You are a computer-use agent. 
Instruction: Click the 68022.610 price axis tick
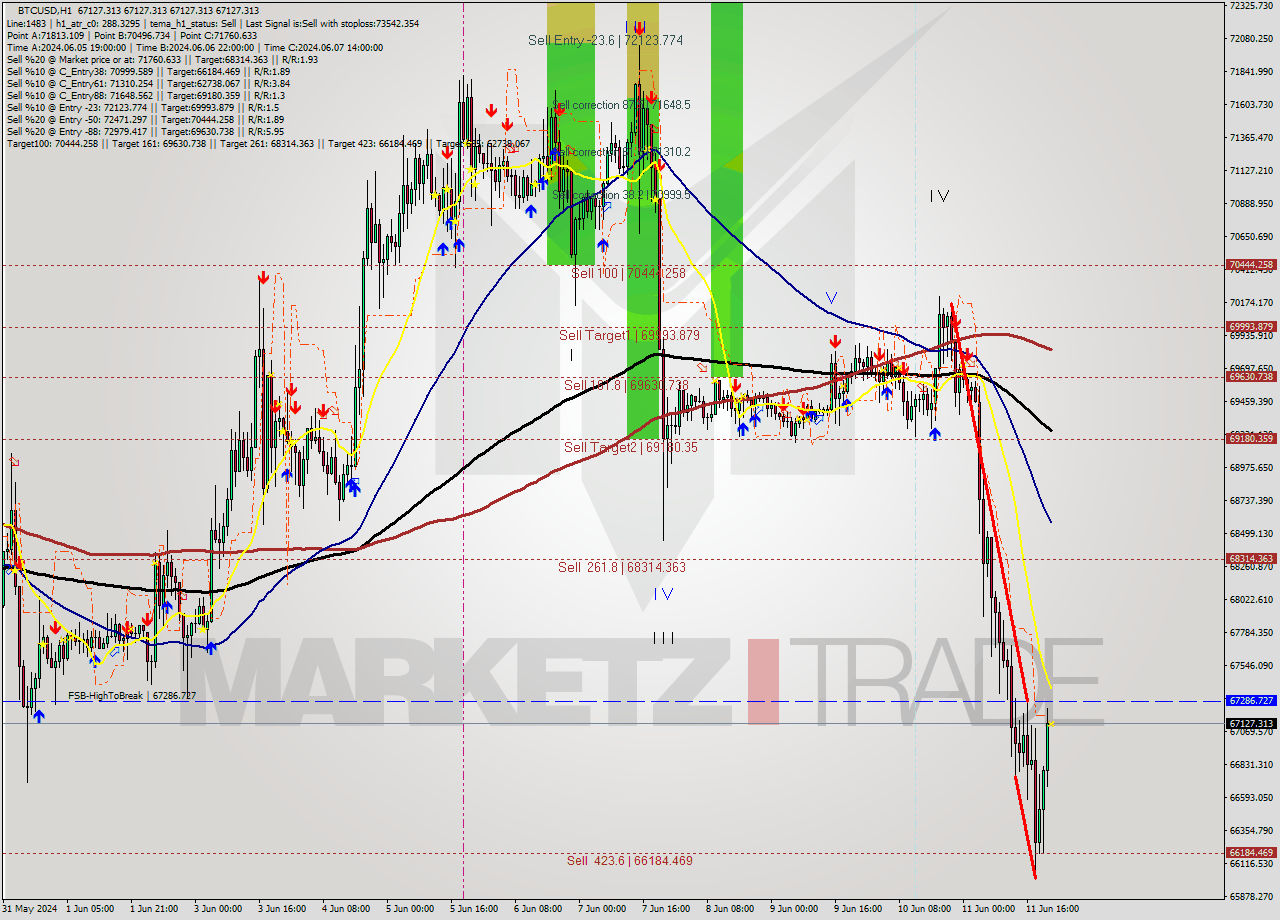tap(1250, 600)
